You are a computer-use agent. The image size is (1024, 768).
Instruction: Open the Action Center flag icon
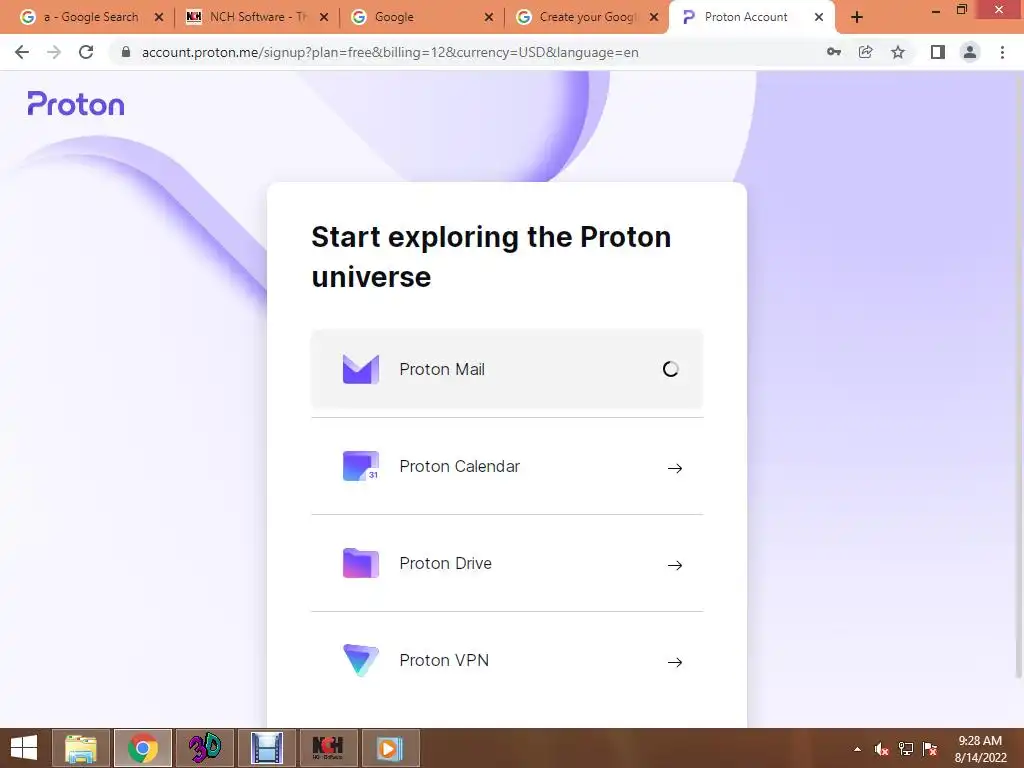click(x=930, y=749)
